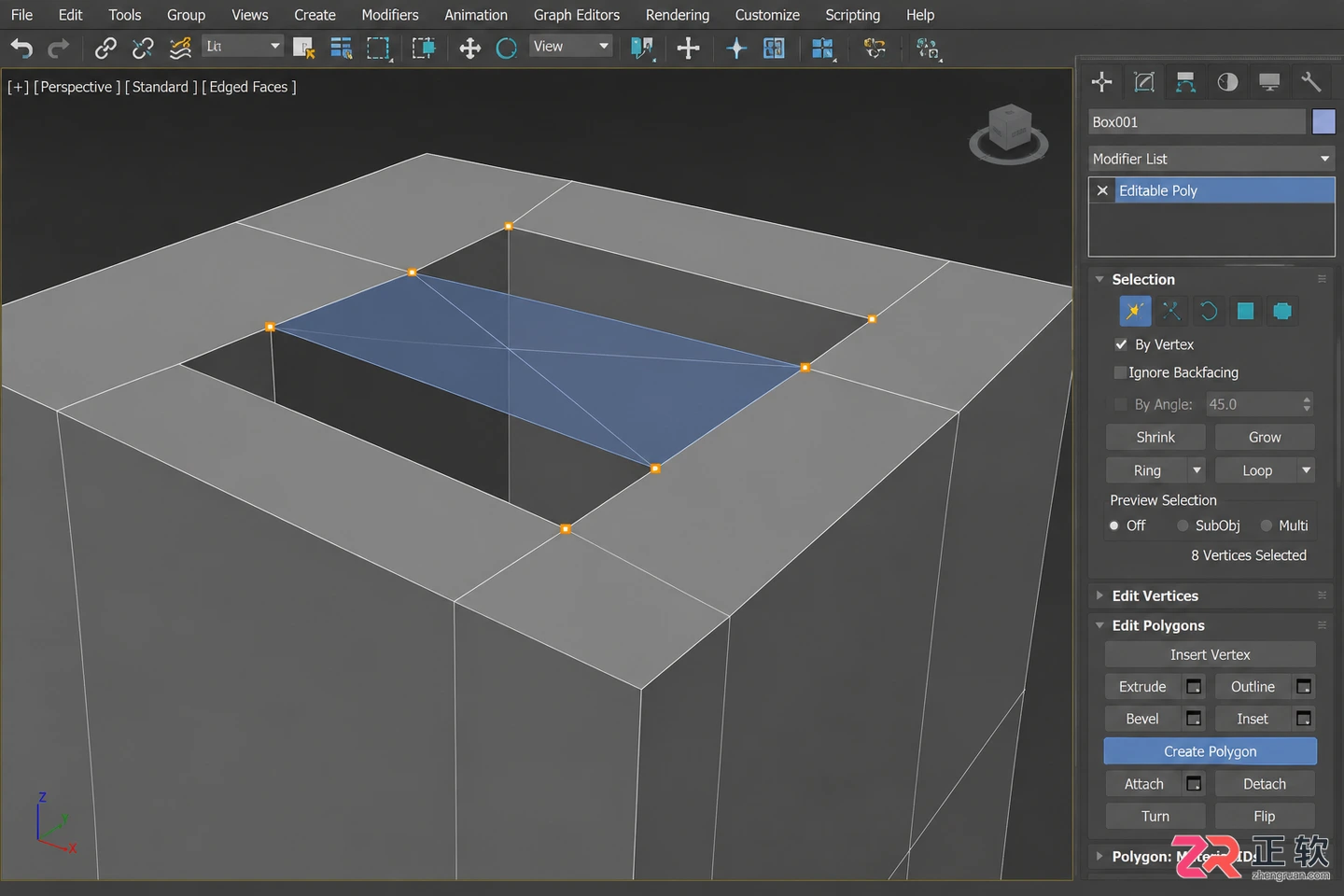Click the Box001 object color swatch
The width and height of the screenshot is (1344, 896).
(x=1323, y=121)
